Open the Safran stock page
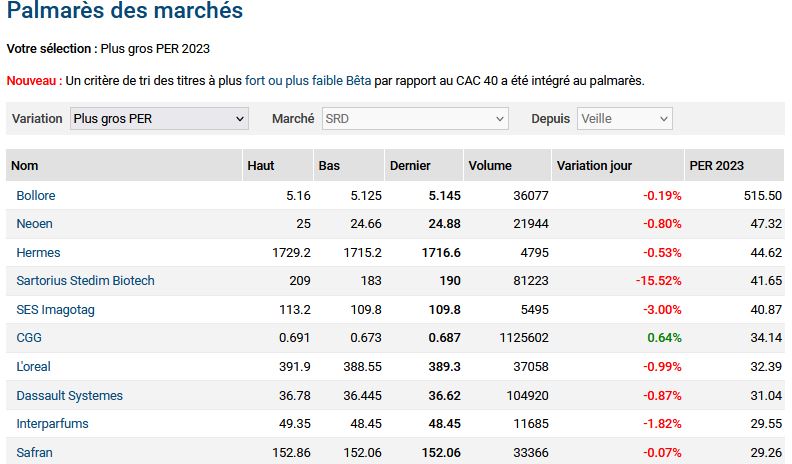This screenshot has height=464, width=792. 34,452
